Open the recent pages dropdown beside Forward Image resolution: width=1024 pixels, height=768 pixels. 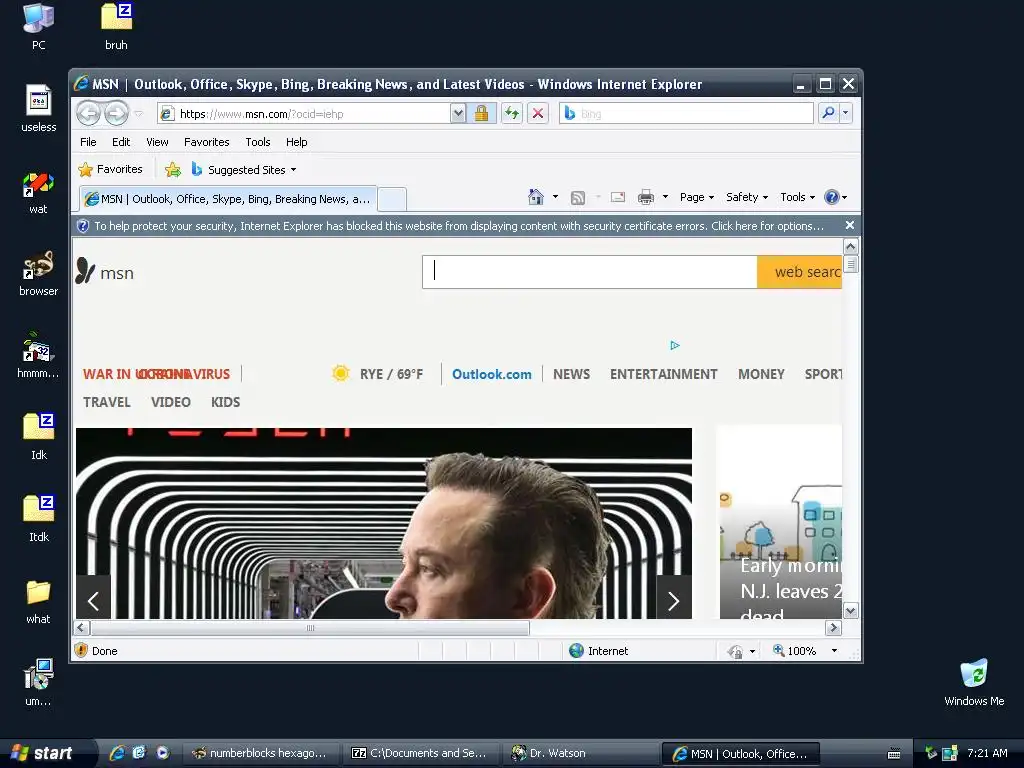click(138, 114)
